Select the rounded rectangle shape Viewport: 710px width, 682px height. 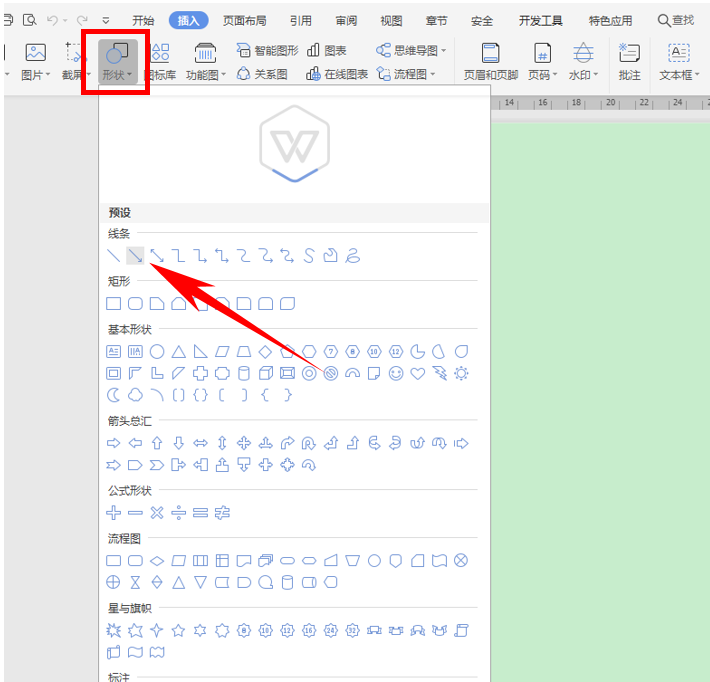pos(135,303)
